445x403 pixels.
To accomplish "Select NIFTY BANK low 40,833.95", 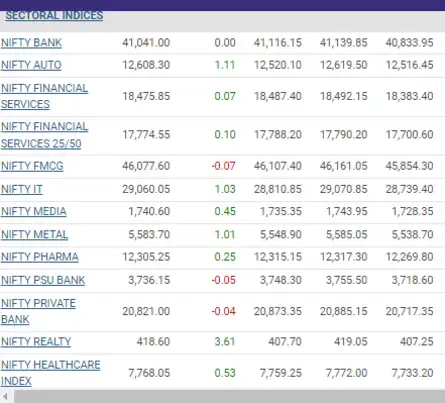I will 410,43.
